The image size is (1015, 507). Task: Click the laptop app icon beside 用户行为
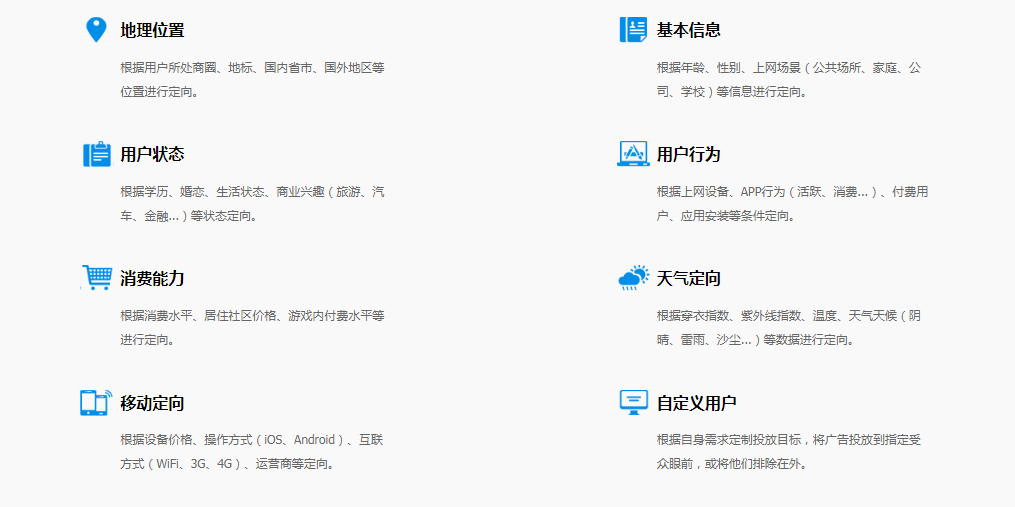tap(633, 153)
